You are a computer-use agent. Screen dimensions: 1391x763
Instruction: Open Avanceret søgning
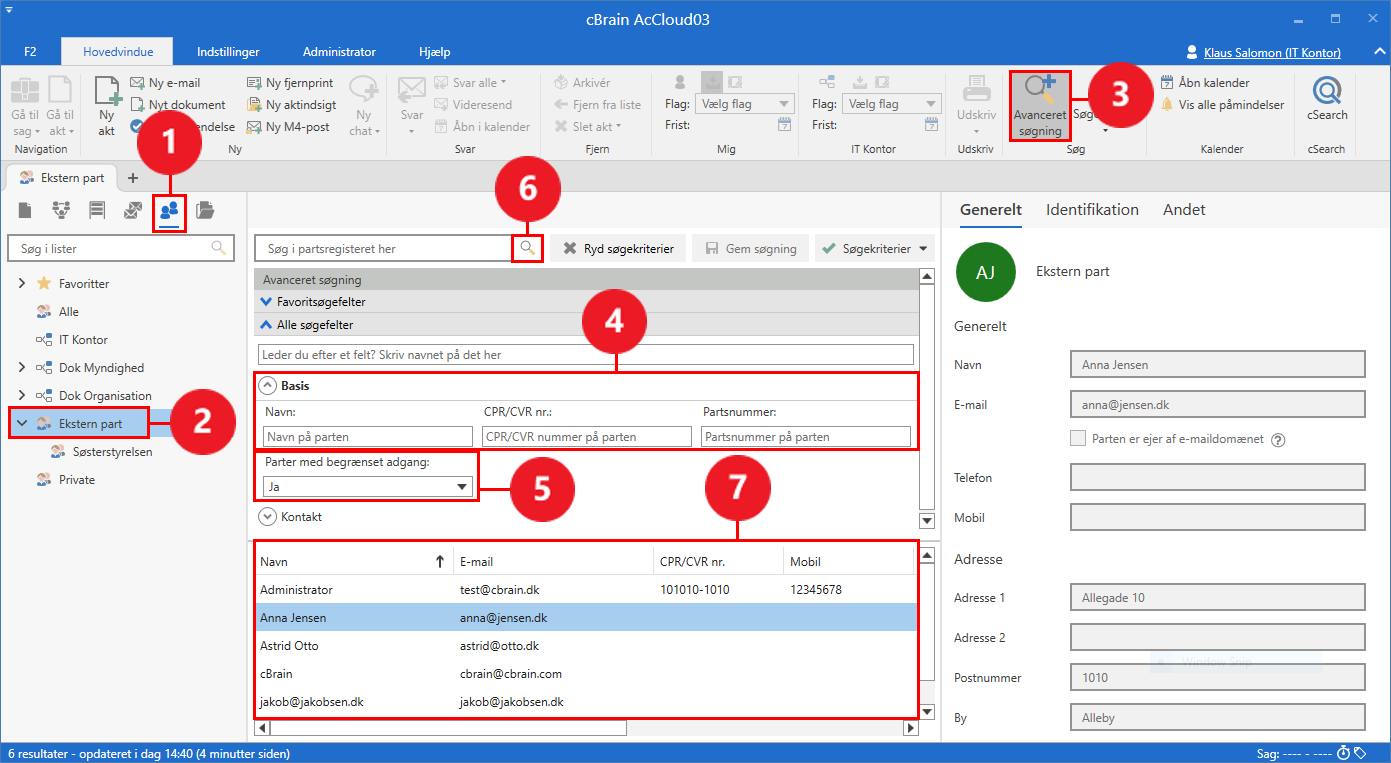[x=1040, y=105]
